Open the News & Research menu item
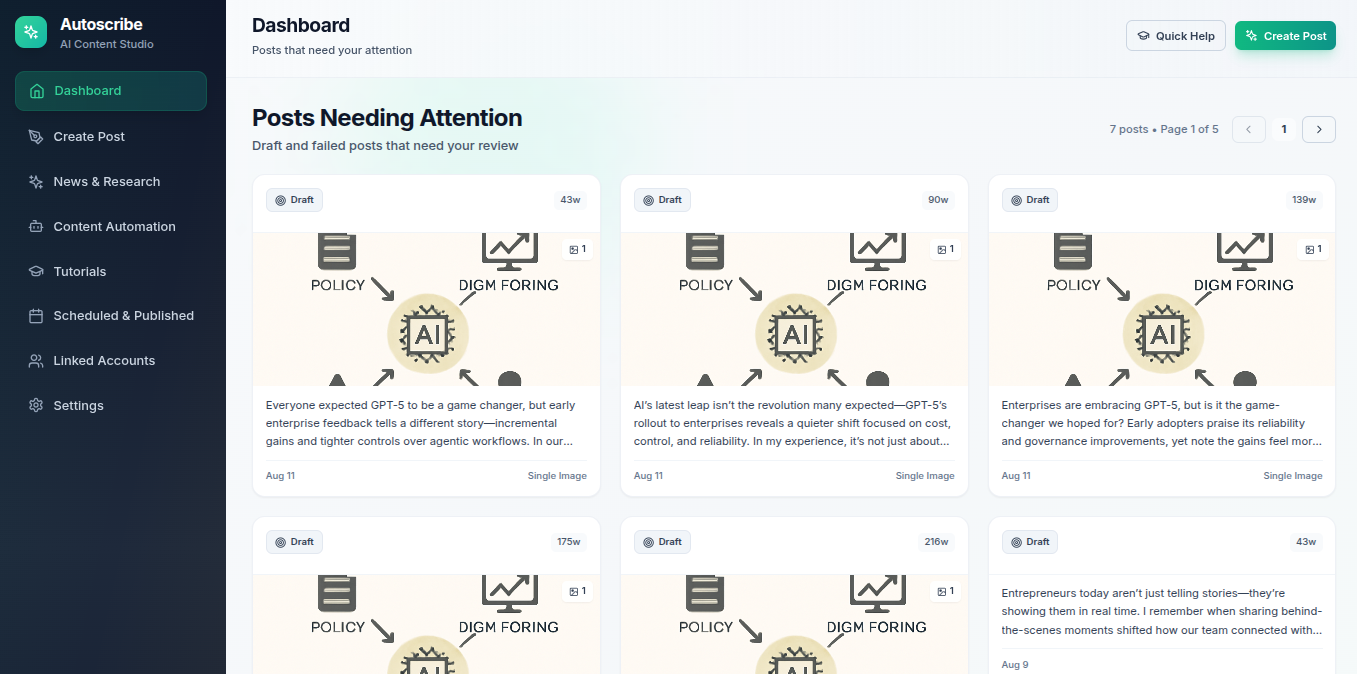The height and width of the screenshot is (674, 1357). coord(107,182)
